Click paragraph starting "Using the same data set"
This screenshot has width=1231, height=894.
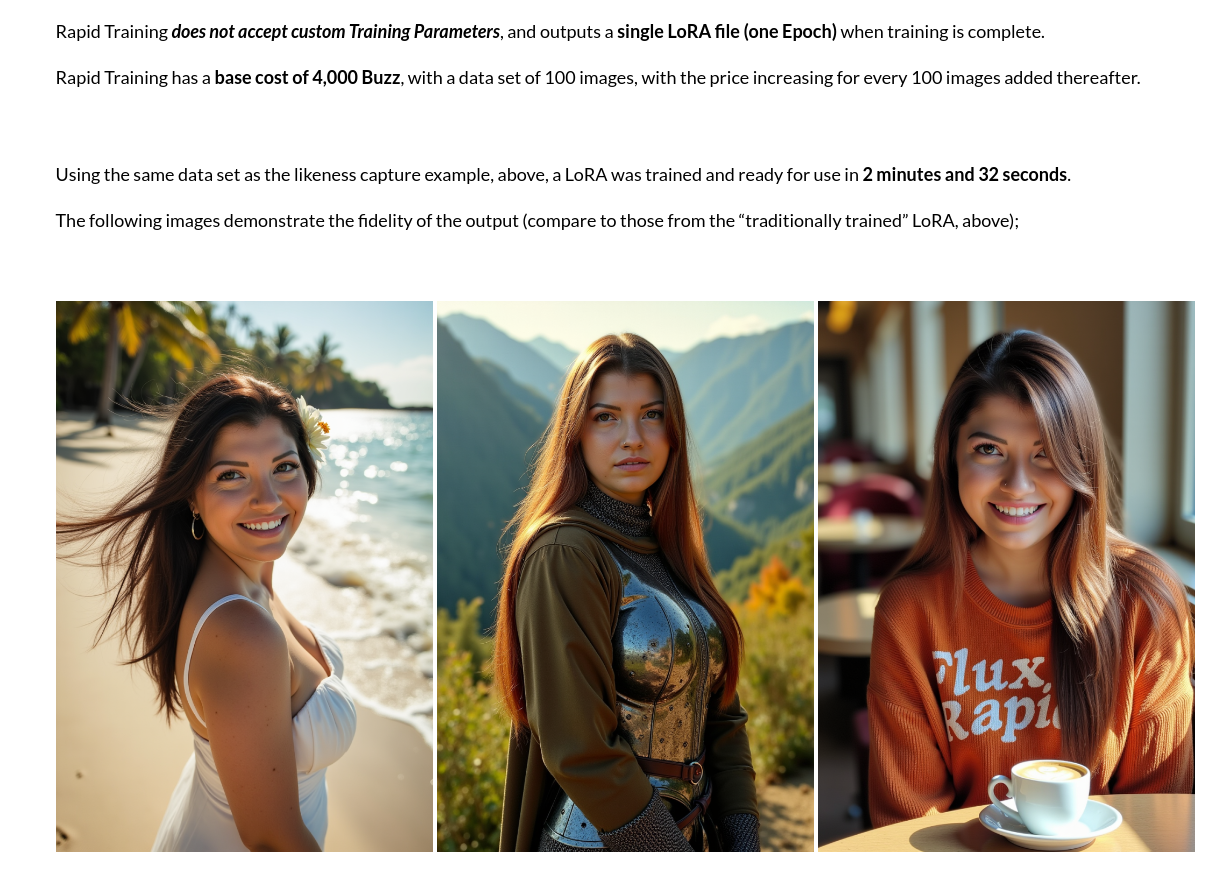[x=563, y=175]
